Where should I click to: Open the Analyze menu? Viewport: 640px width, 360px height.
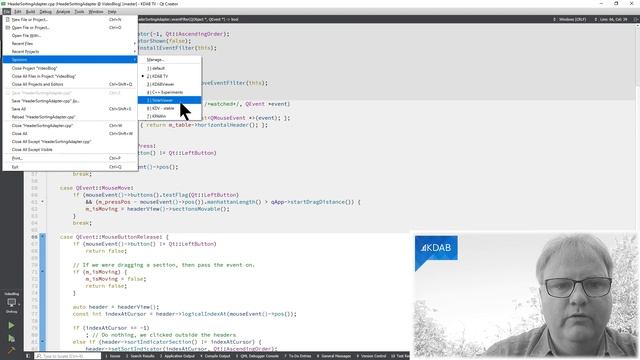(63, 11)
